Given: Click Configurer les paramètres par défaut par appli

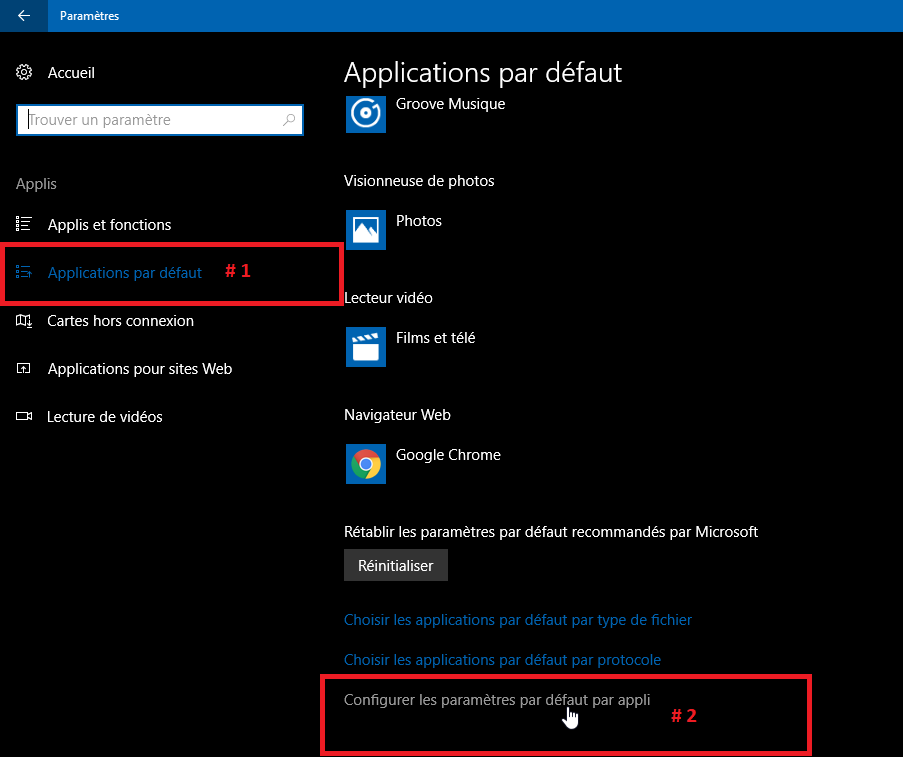Looking at the screenshot, I should (x=496, y=700).
